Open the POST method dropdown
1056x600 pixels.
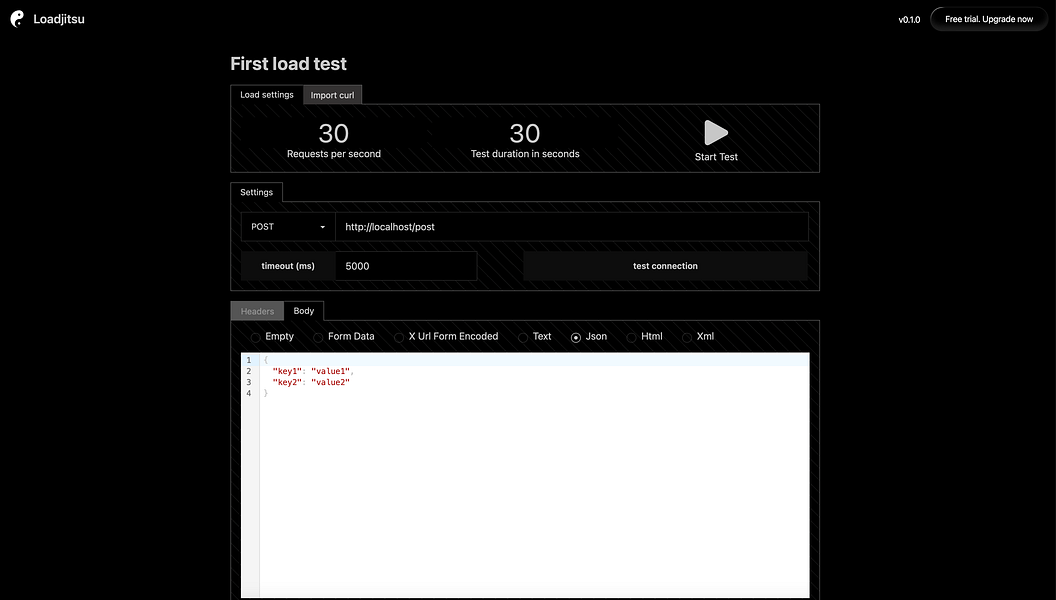tap(288, 227)
